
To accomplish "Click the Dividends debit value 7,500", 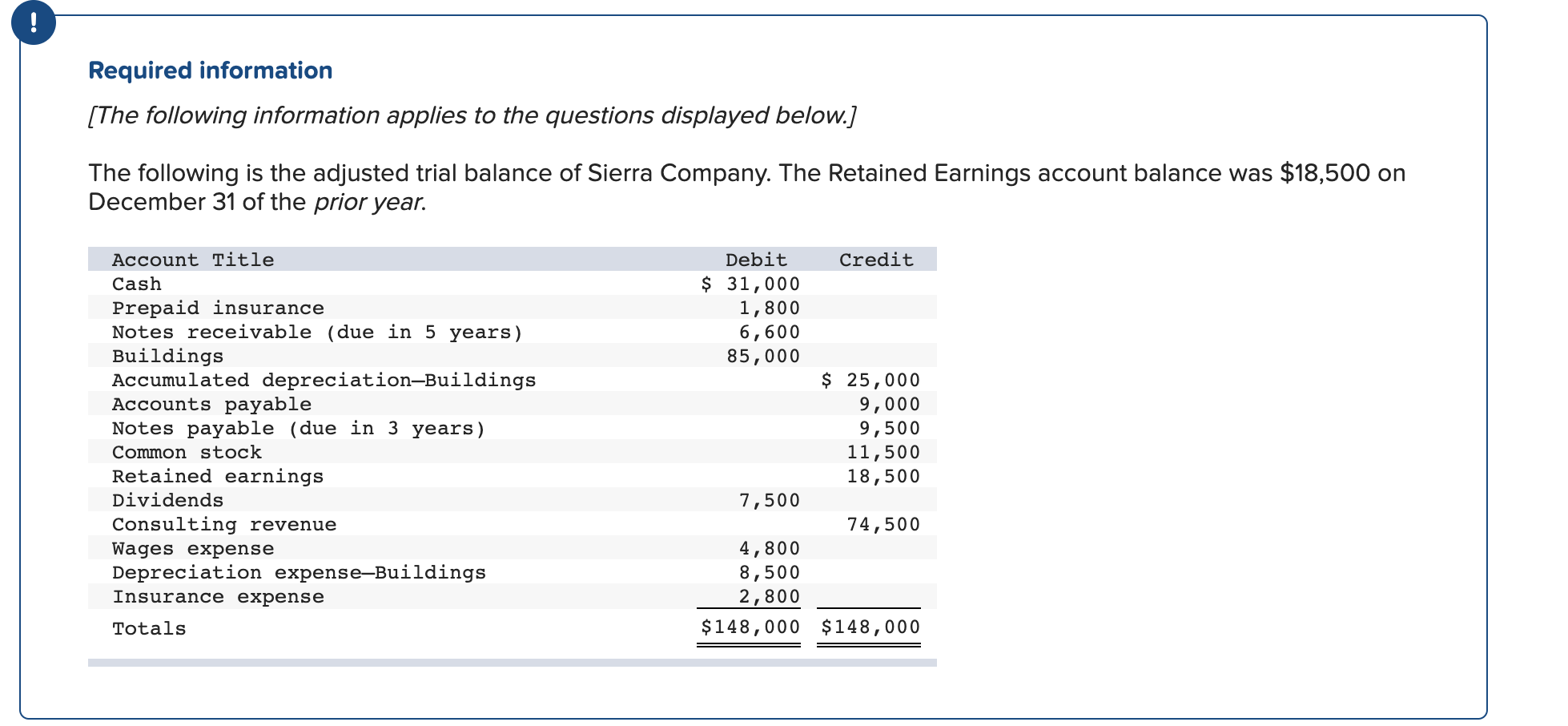I will coord(769,500).
